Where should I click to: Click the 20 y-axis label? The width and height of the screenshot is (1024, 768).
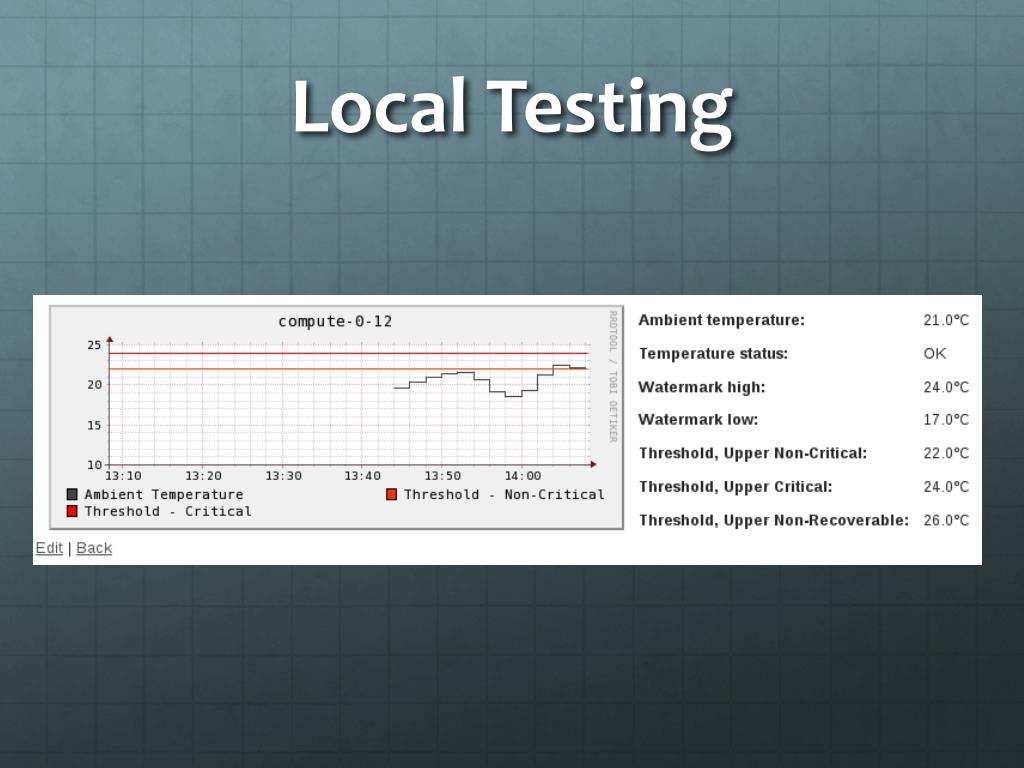(x=95, y=385)
